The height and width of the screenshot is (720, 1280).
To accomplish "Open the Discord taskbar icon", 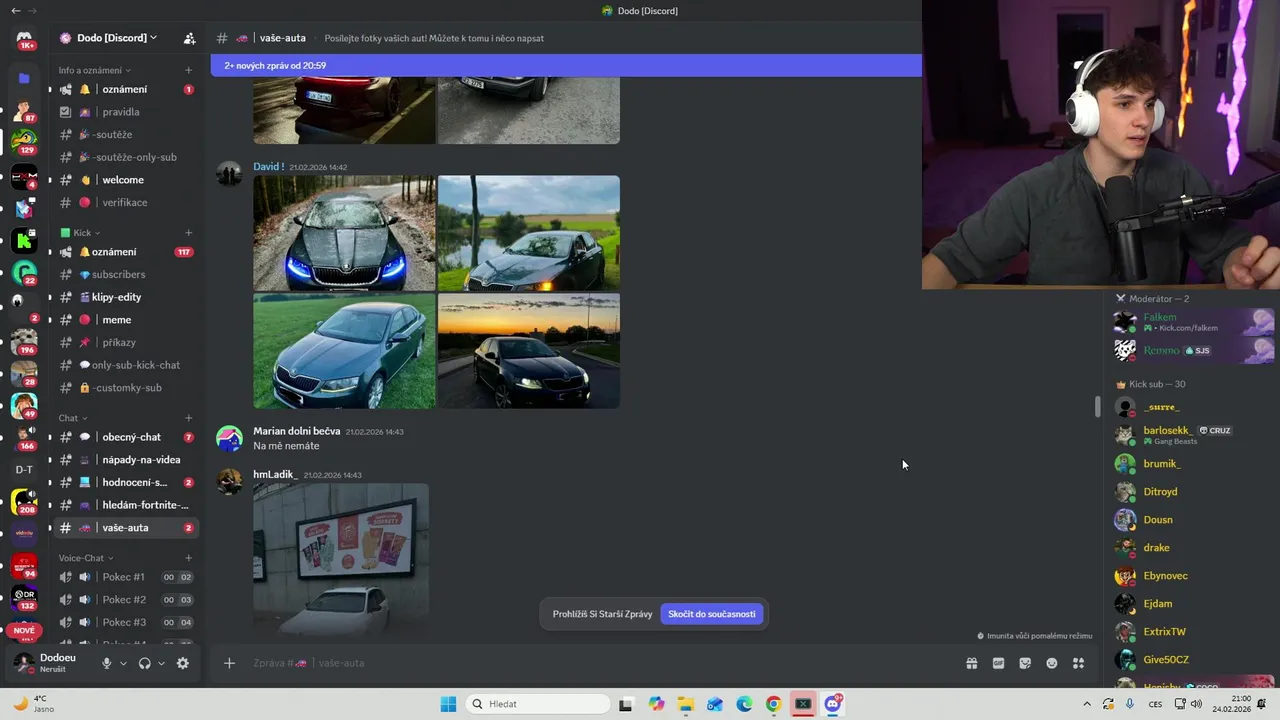I will coord(832,704).
